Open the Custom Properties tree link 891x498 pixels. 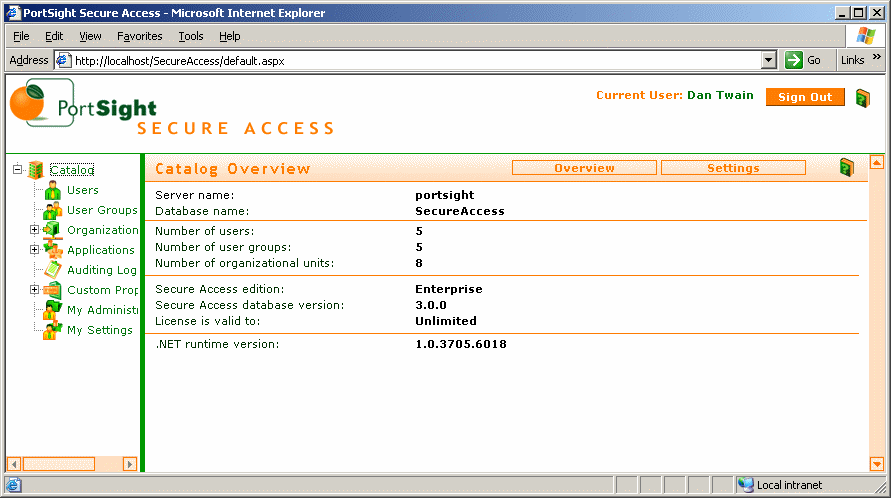(x=102, y=290)
